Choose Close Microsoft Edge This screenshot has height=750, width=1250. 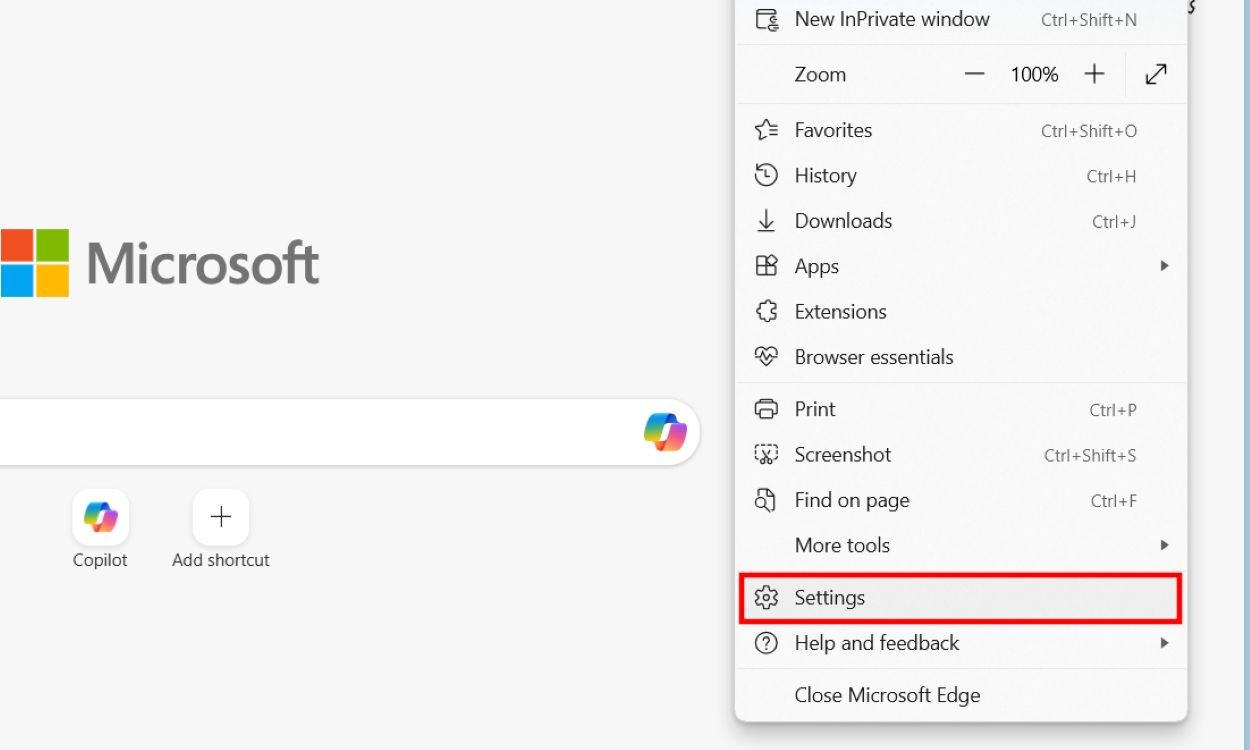961,695
